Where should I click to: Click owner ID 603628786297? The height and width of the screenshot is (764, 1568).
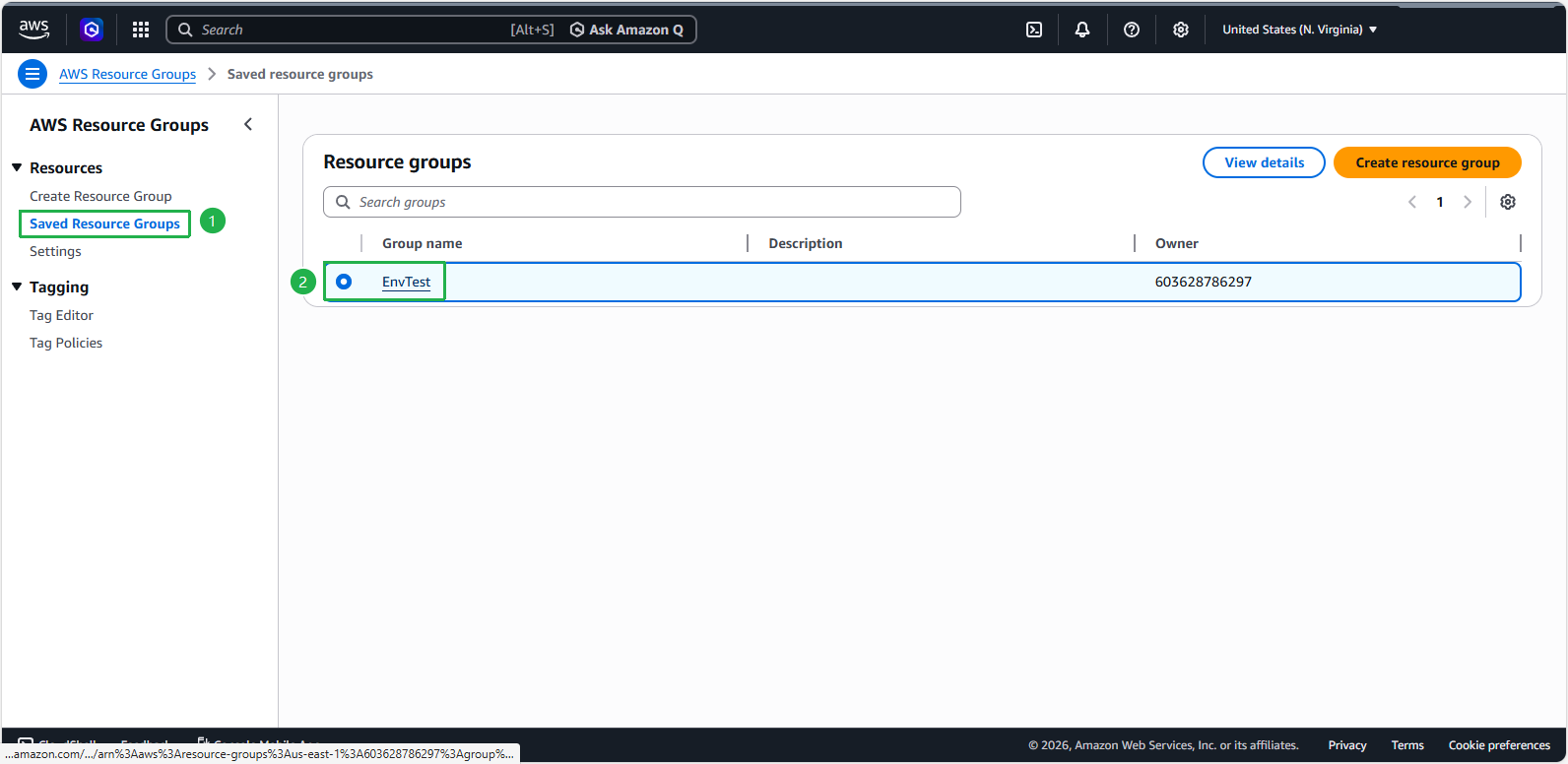coord(1204,282)
